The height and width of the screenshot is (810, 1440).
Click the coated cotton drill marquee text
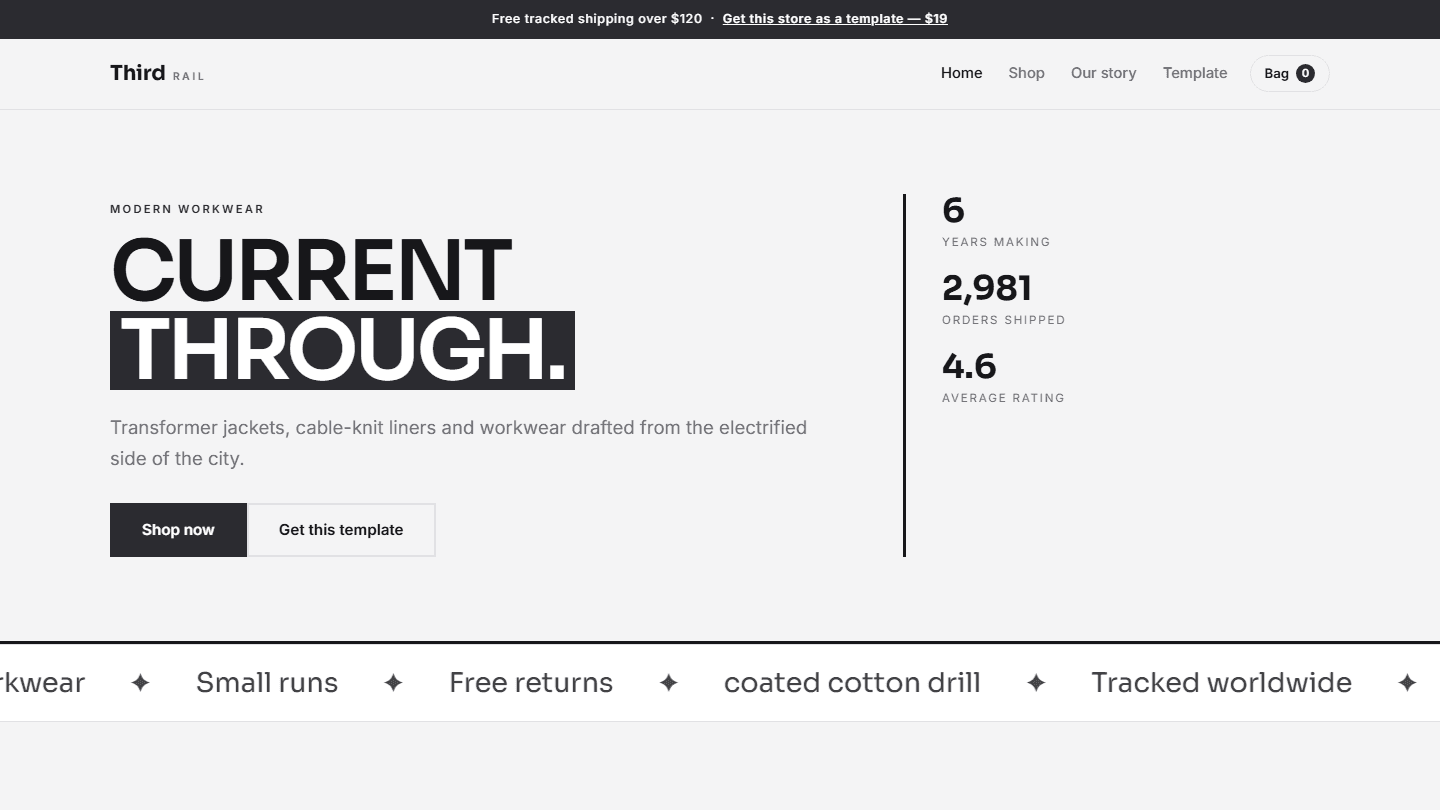pyautogui.click(x=852, y=683)
